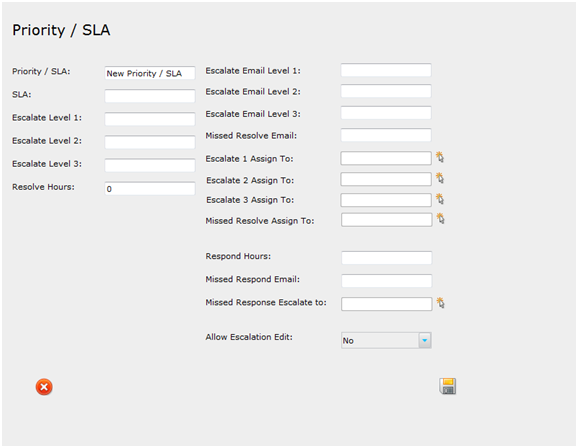The image size is (578, 448).
Task: Open picker icon beside Missed Resolve Assign To
Action: 441,218
